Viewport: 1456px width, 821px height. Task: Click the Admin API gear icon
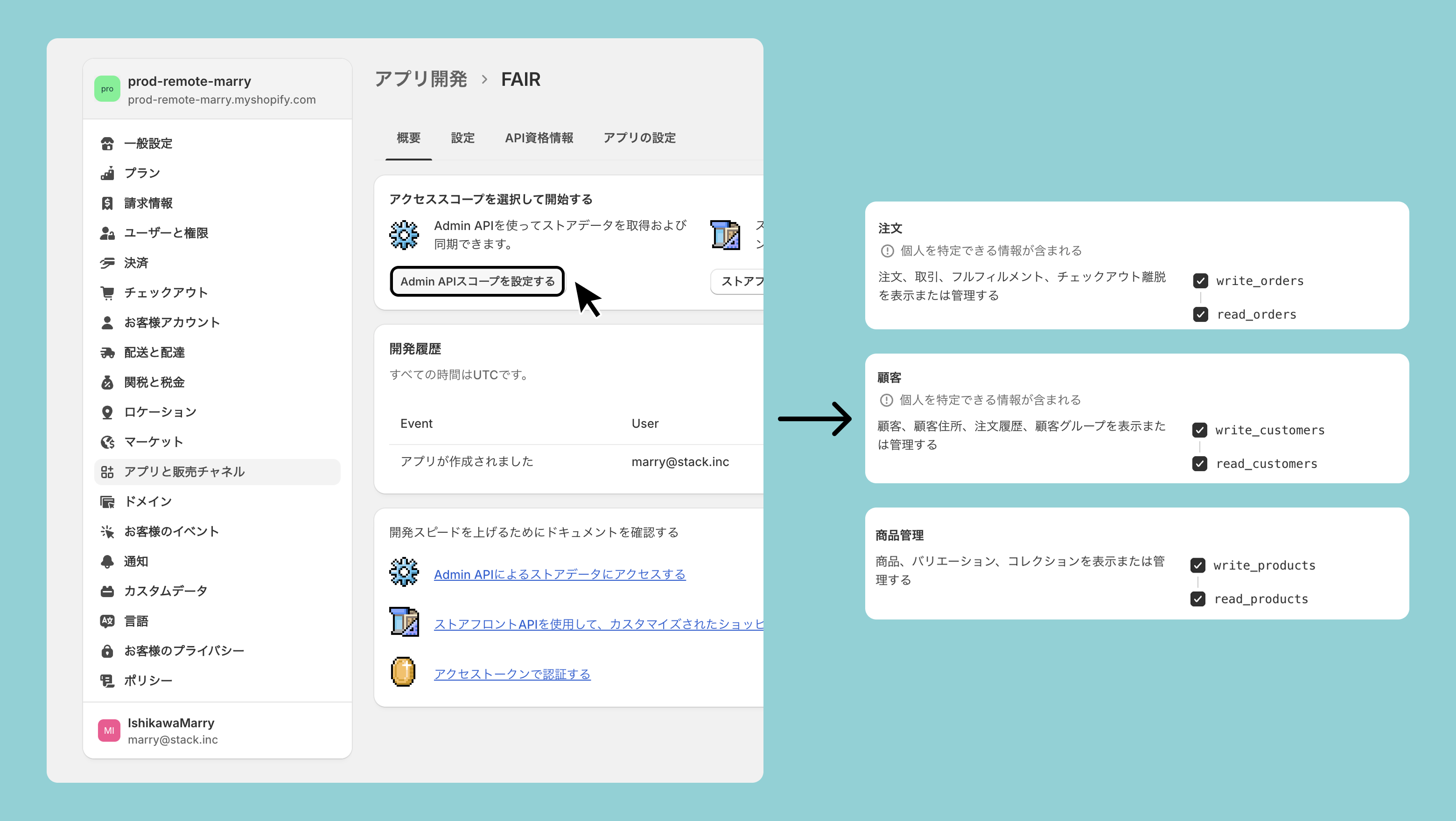404,235
